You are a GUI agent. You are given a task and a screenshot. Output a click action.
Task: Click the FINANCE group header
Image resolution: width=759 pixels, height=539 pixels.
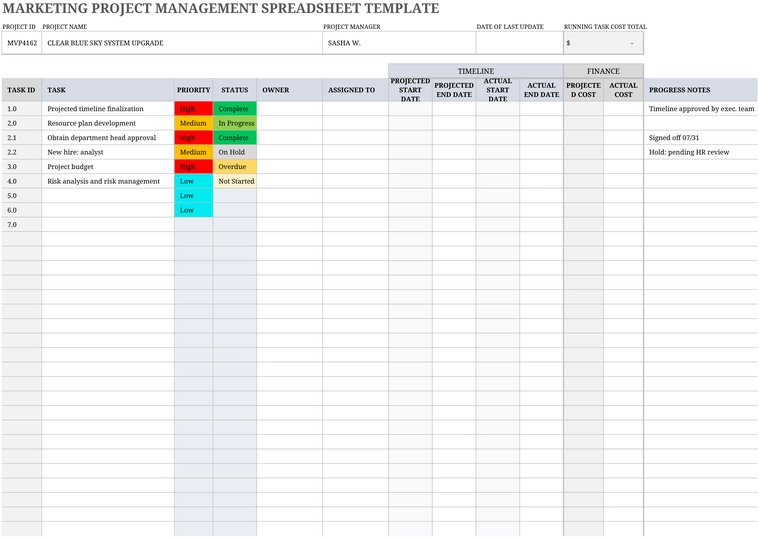click(603, 71)
